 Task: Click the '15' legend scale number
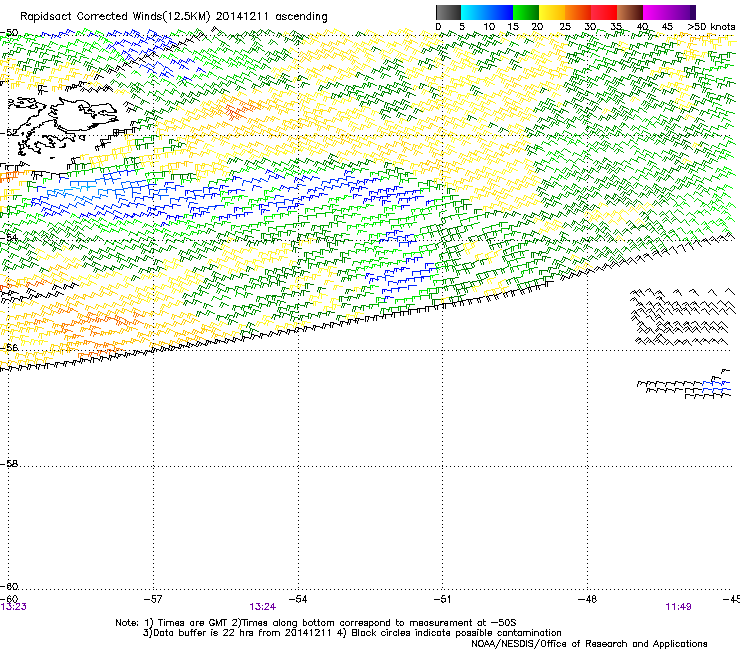pos(513,27)
